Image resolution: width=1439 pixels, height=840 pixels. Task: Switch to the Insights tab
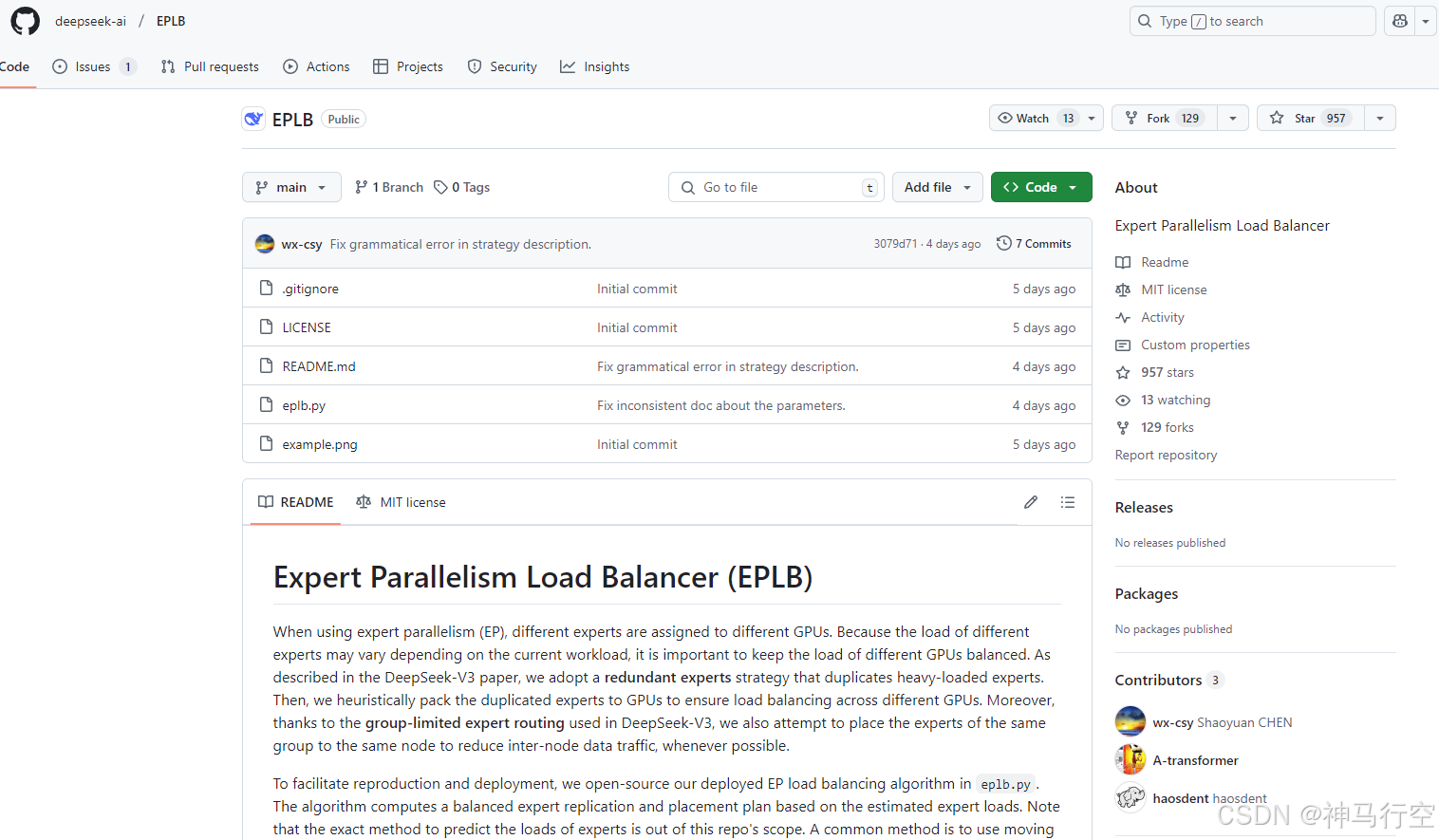click(594, 66)
